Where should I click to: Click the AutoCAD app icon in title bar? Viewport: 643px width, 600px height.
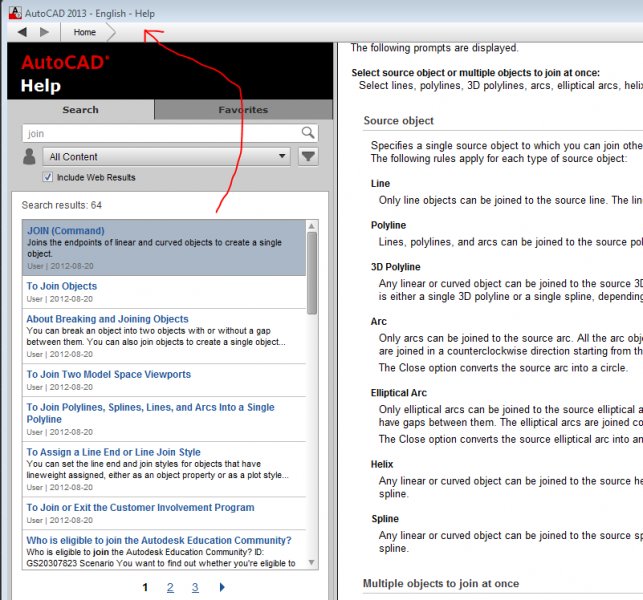15,13
